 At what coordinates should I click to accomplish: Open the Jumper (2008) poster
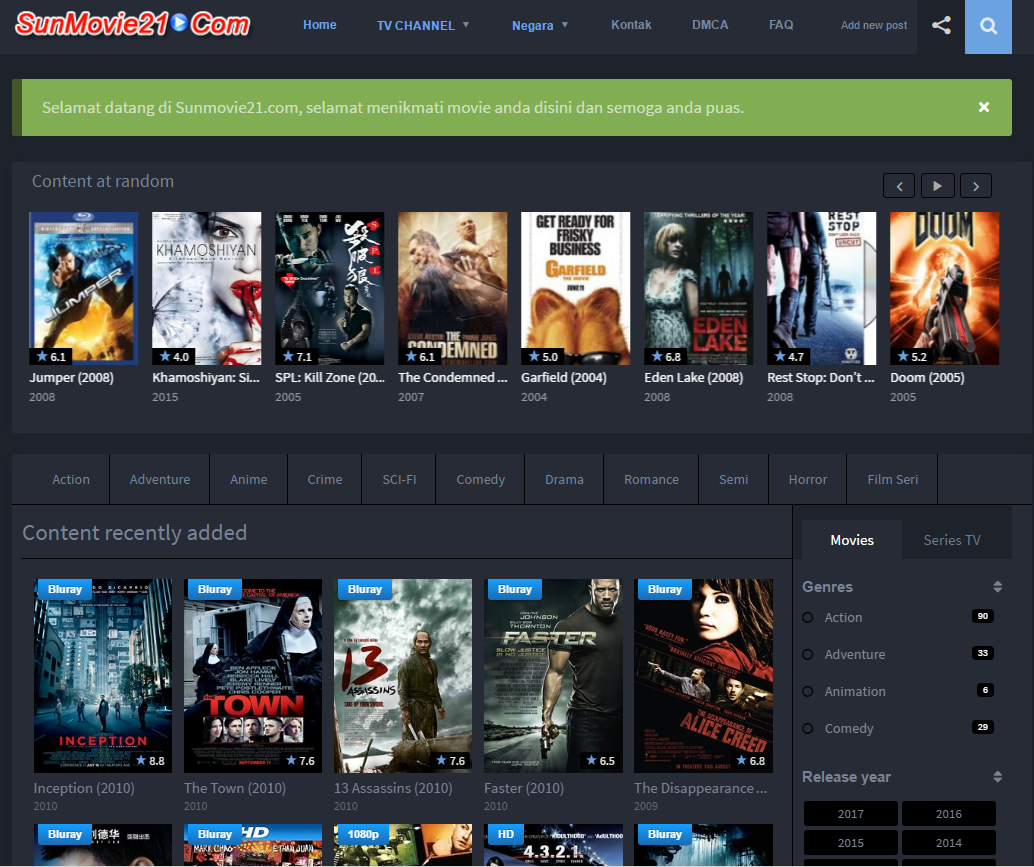point(84,288)
